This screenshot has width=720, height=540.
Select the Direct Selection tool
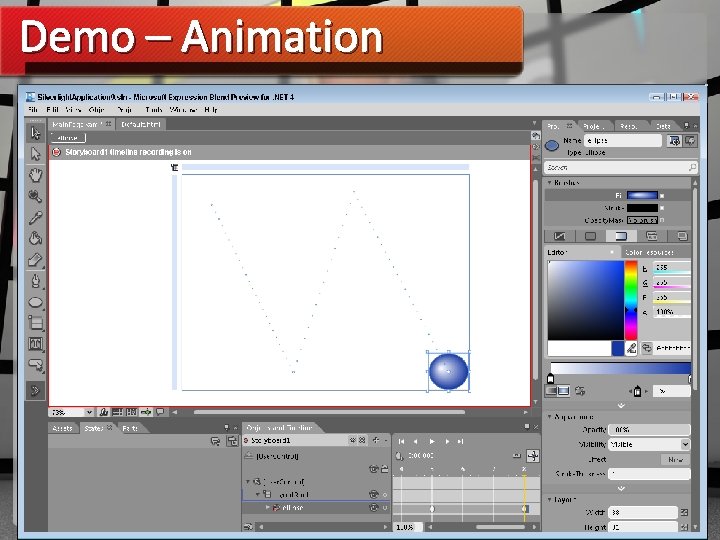pyautogui.click(x=35, y=154)
